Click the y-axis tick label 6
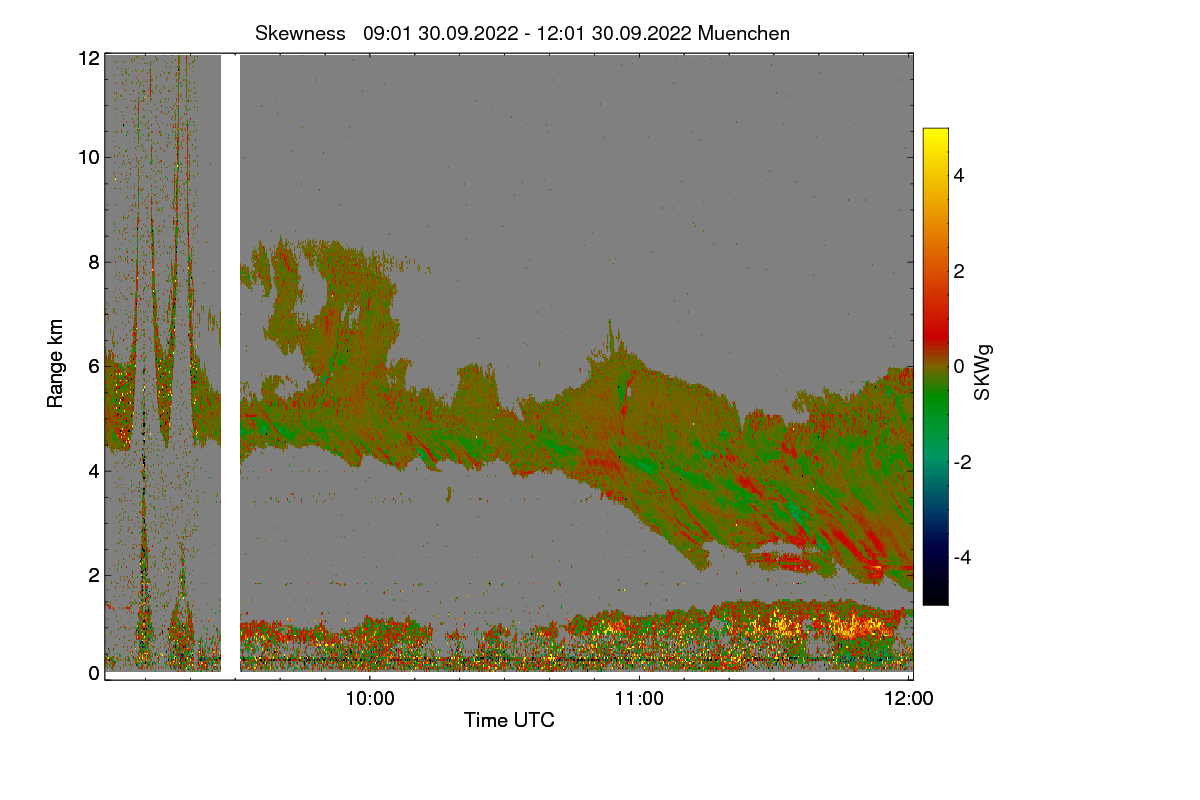 94,366
